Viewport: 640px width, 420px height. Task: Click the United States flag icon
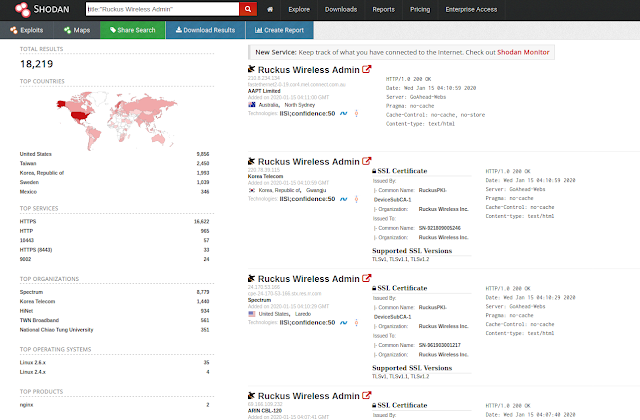(252, 314)
